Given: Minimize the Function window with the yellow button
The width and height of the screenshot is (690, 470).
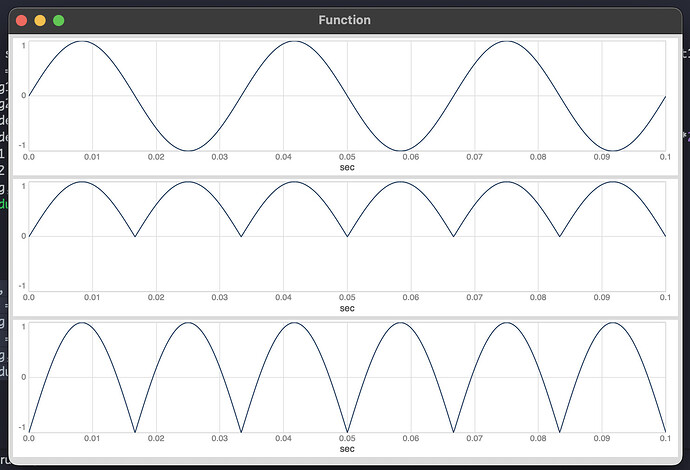Looking at the screenshot, I should [40, 20].
